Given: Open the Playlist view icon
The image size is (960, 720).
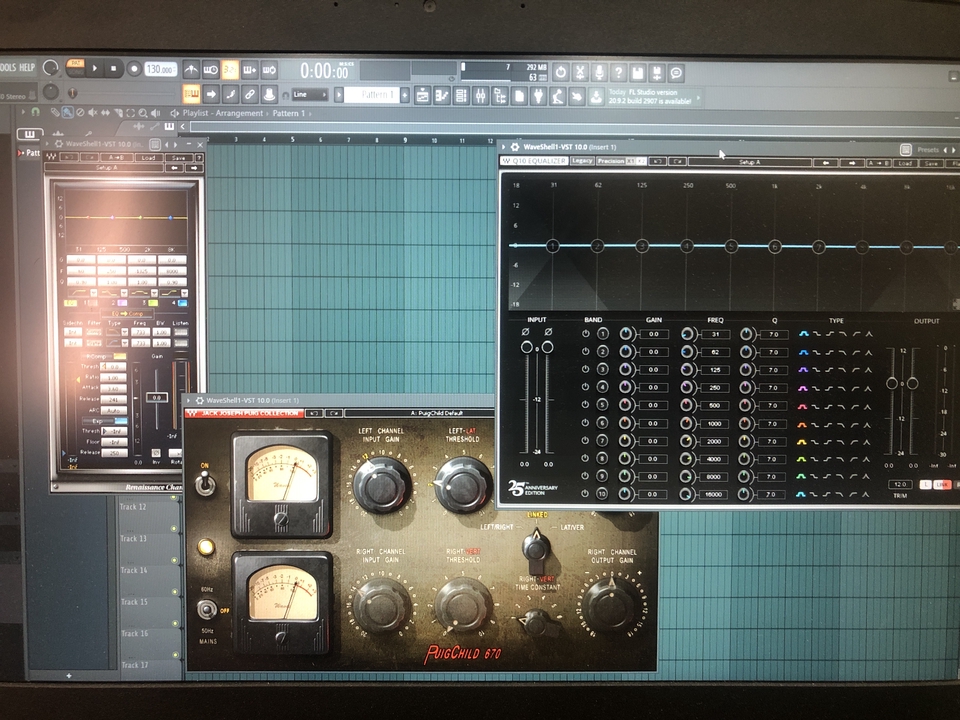Looking at the screenshot, I should coord(422,96).
